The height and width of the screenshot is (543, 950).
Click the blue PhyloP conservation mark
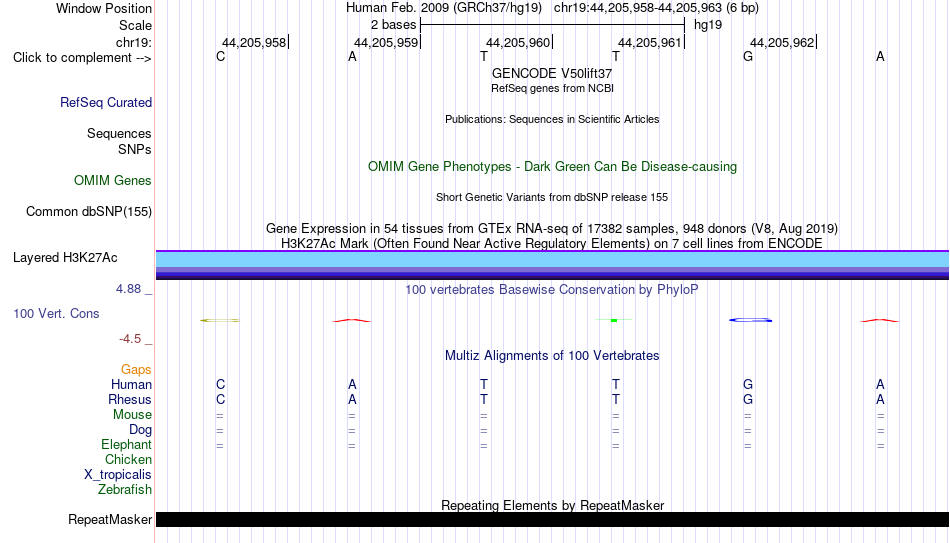(751, 320)
